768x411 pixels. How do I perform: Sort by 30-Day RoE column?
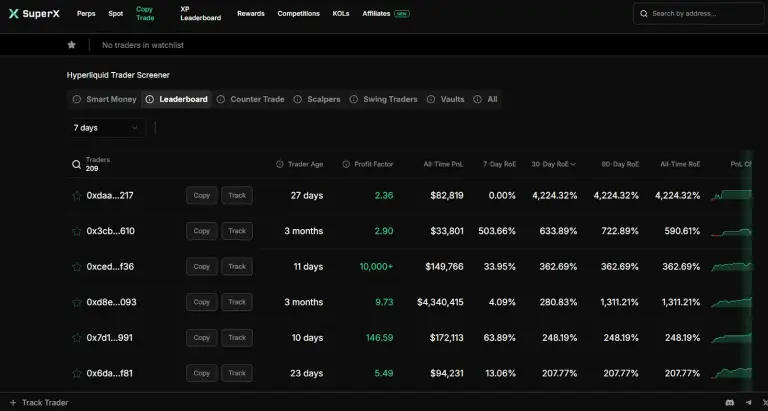[553, 165]
